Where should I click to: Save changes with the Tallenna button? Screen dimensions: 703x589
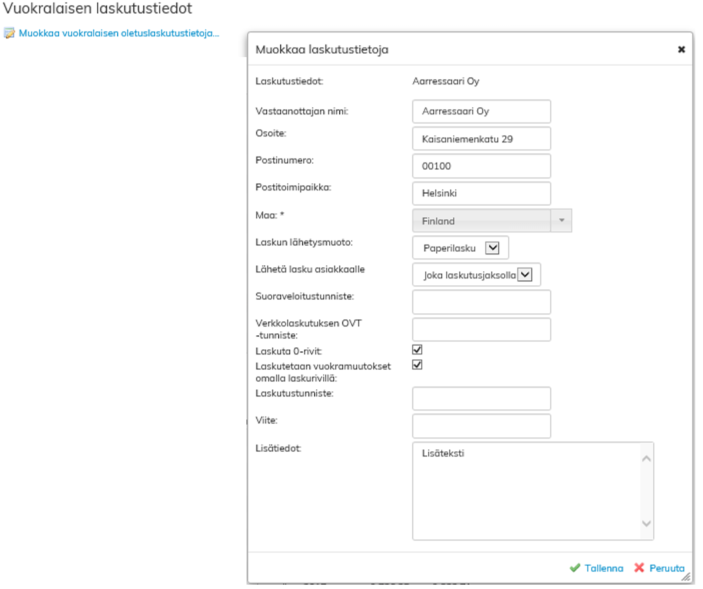coord(603,568)
